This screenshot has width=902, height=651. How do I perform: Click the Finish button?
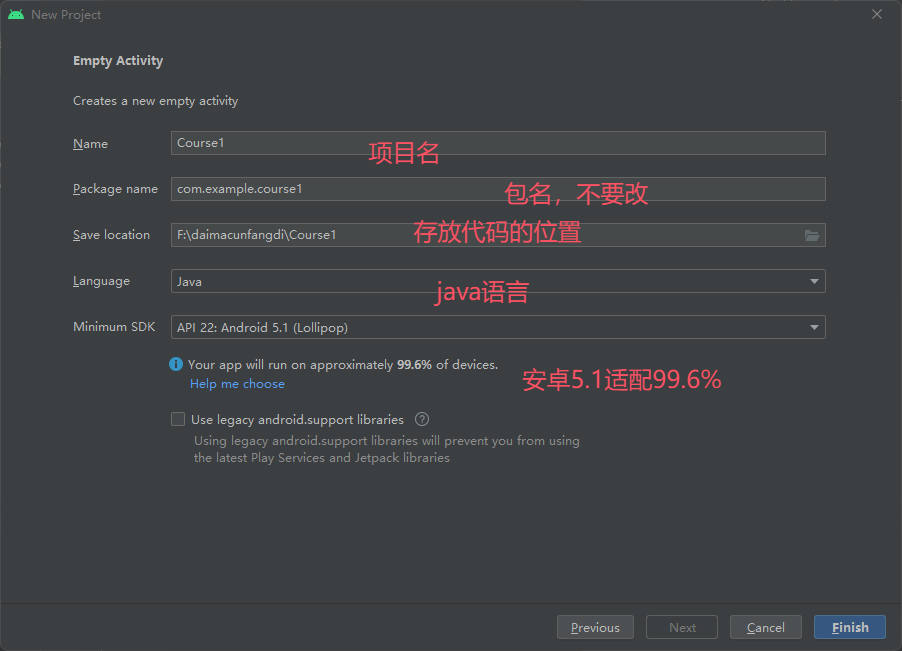coord(850,627)
